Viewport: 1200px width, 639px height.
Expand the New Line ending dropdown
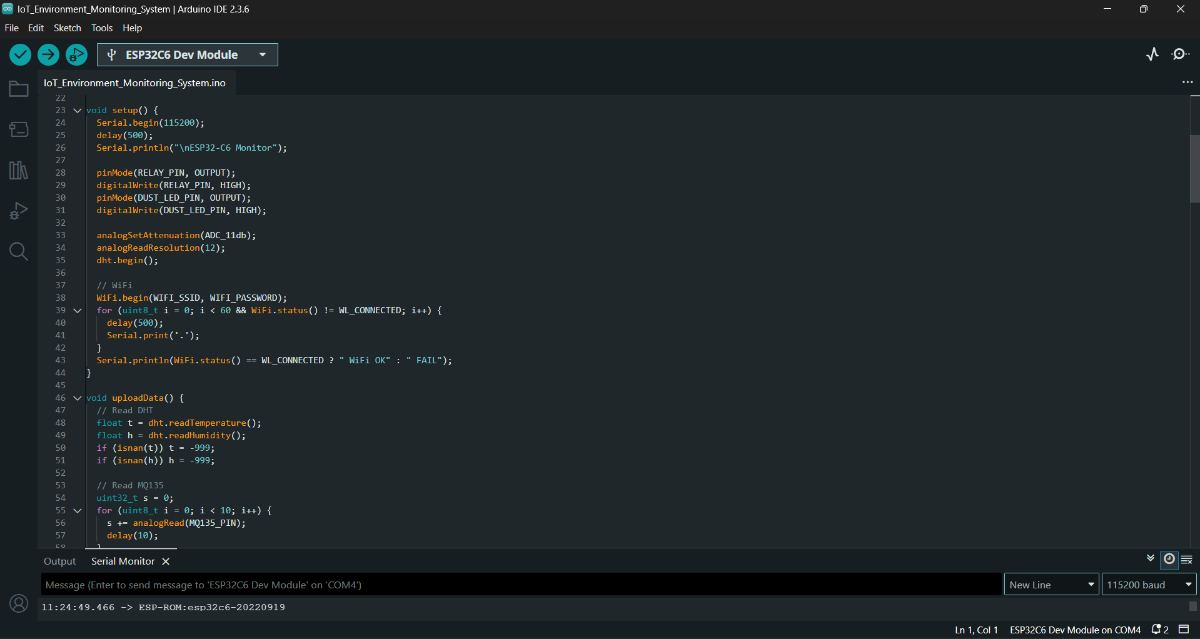[x=1050, y=584]
